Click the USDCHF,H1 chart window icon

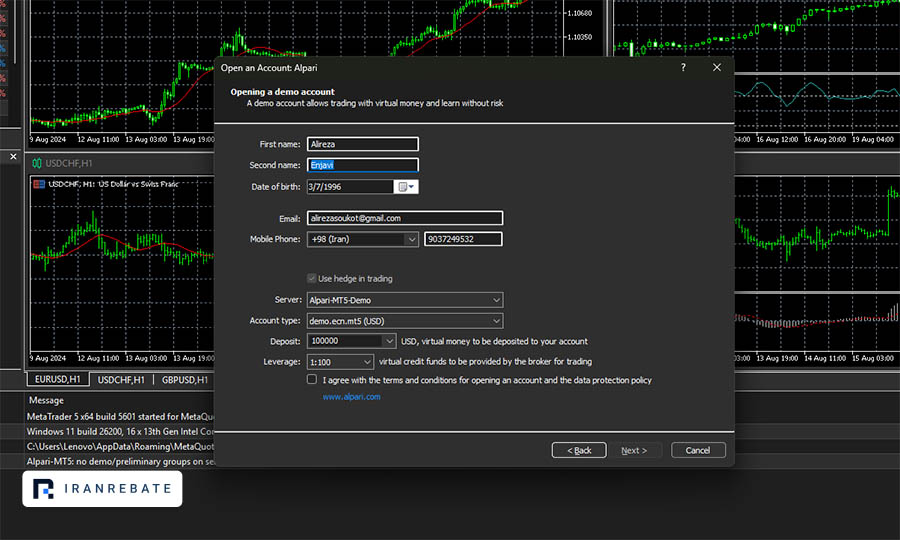[x=37, y=164]
